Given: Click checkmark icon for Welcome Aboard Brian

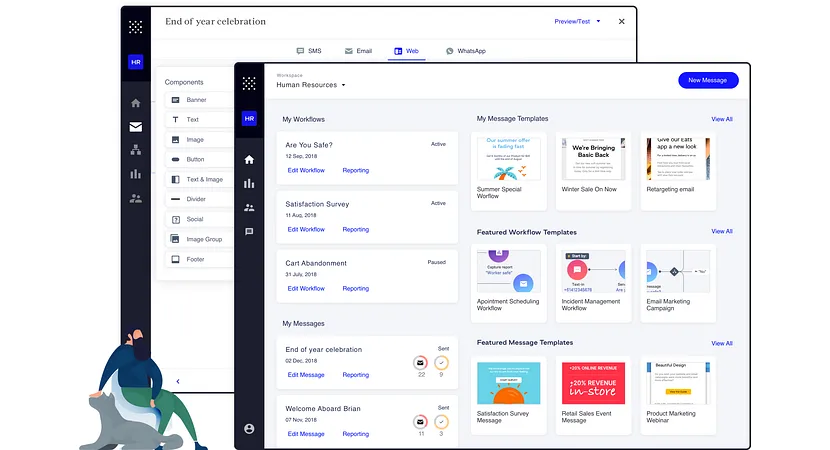Looking at the screenshot, I should coord(441,422).
